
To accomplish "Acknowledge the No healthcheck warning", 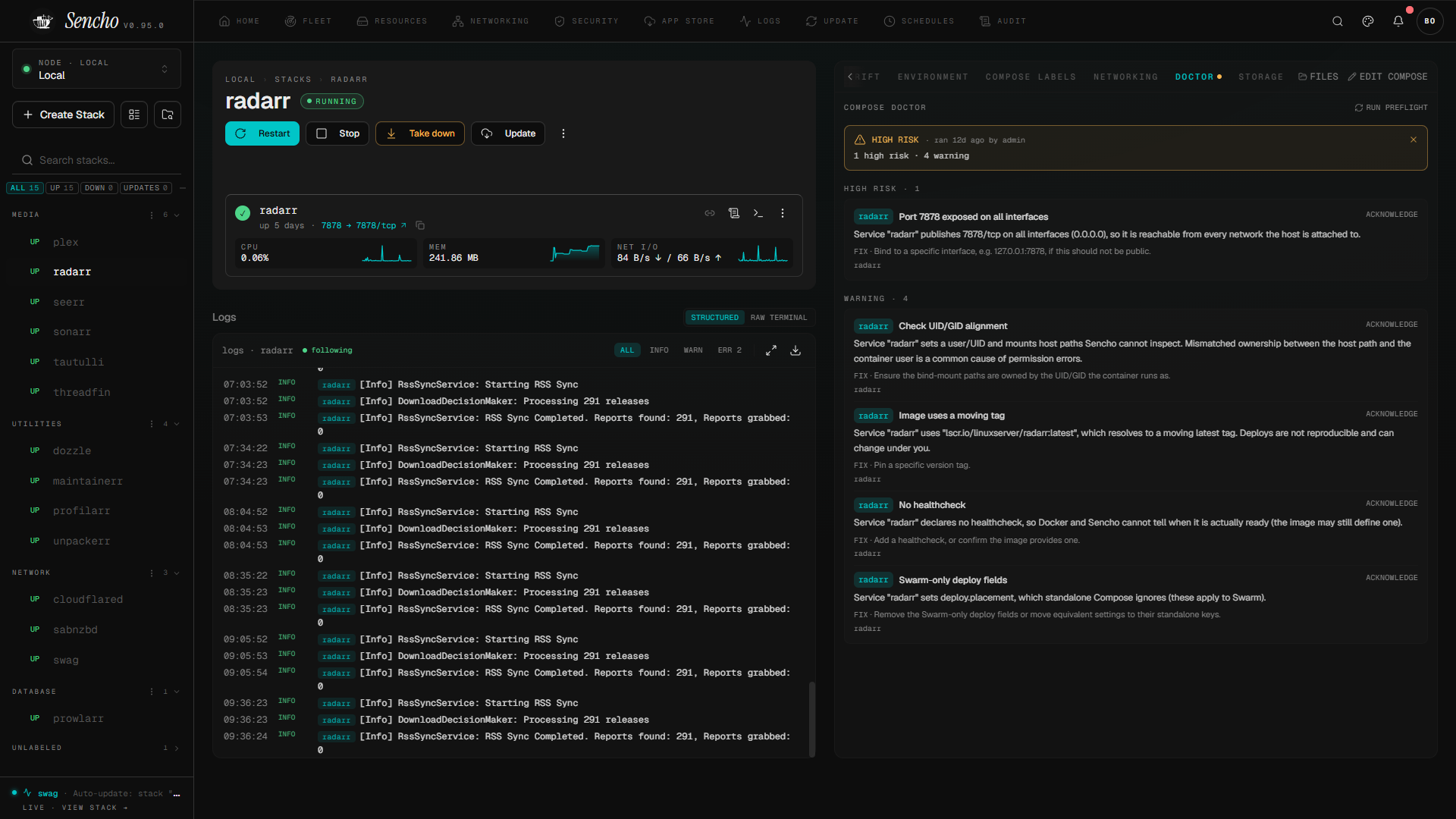I will click(1392, 504).
